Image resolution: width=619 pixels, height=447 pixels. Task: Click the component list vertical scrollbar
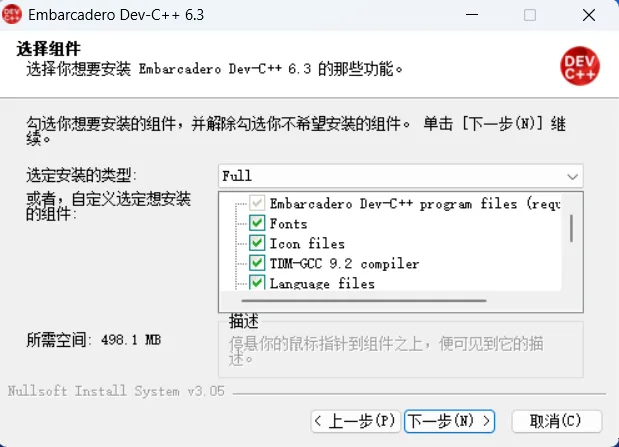coord(571,228)
